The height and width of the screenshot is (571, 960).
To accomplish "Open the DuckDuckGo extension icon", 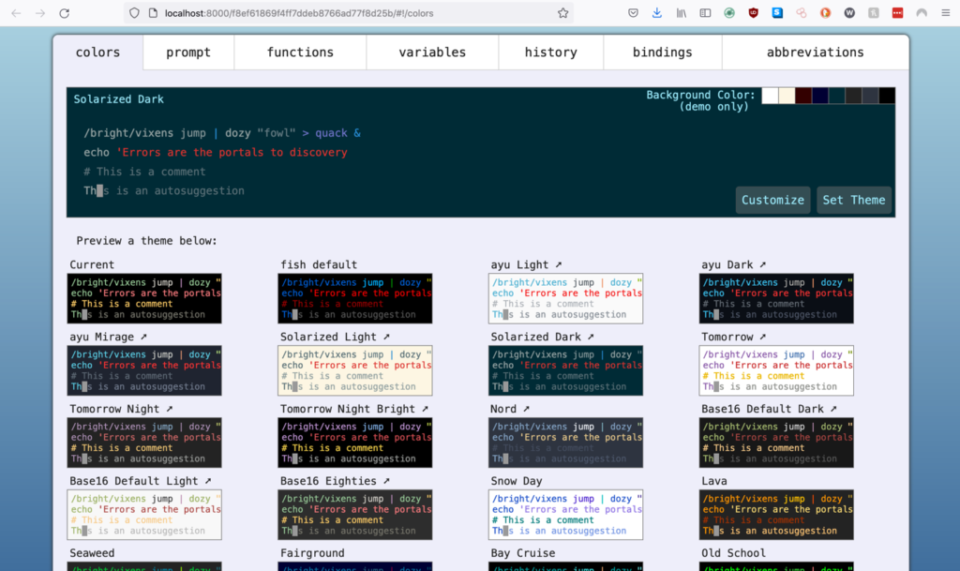I will pyautogui.click(x=825, y=13).
